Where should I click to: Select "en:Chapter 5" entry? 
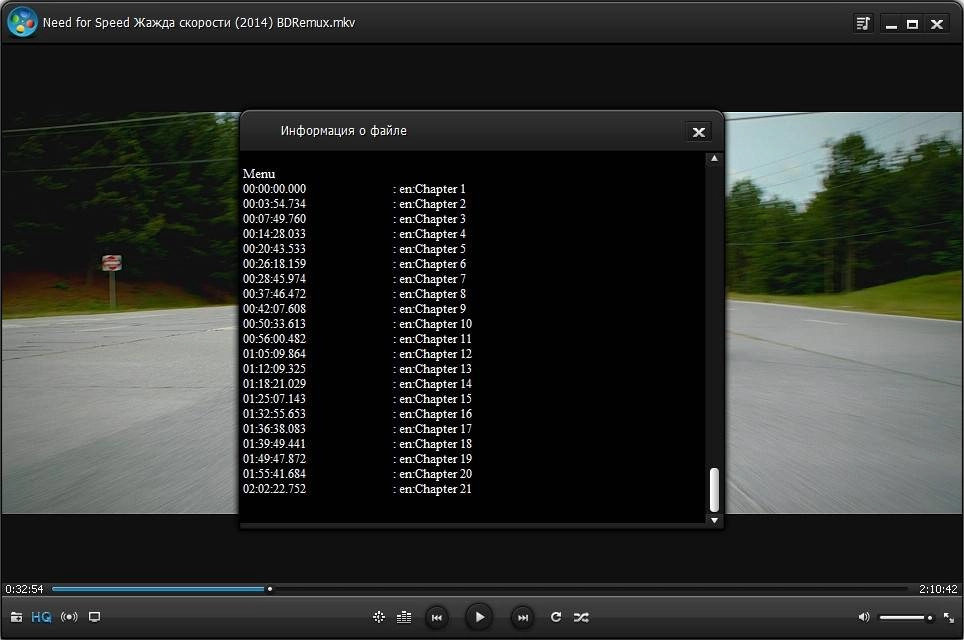coord(432,249)
